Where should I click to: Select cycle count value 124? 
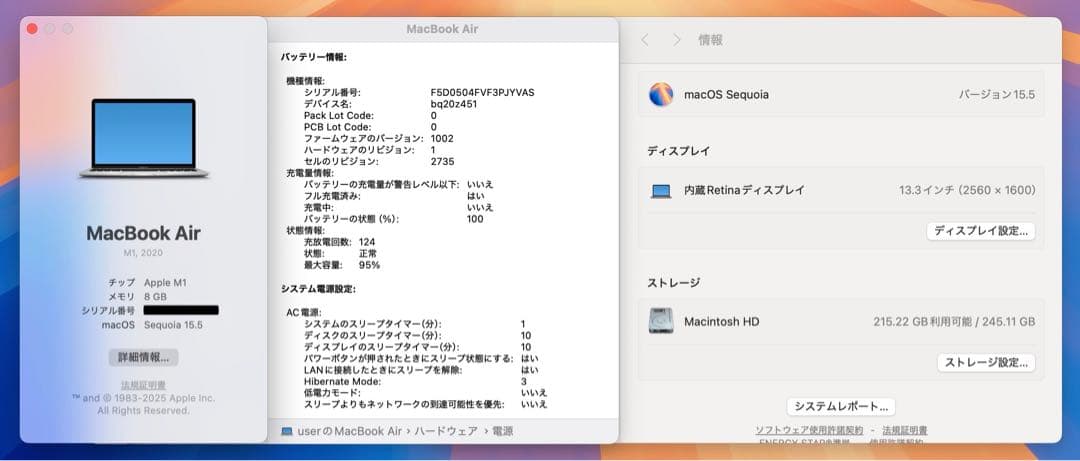(367, 242)
